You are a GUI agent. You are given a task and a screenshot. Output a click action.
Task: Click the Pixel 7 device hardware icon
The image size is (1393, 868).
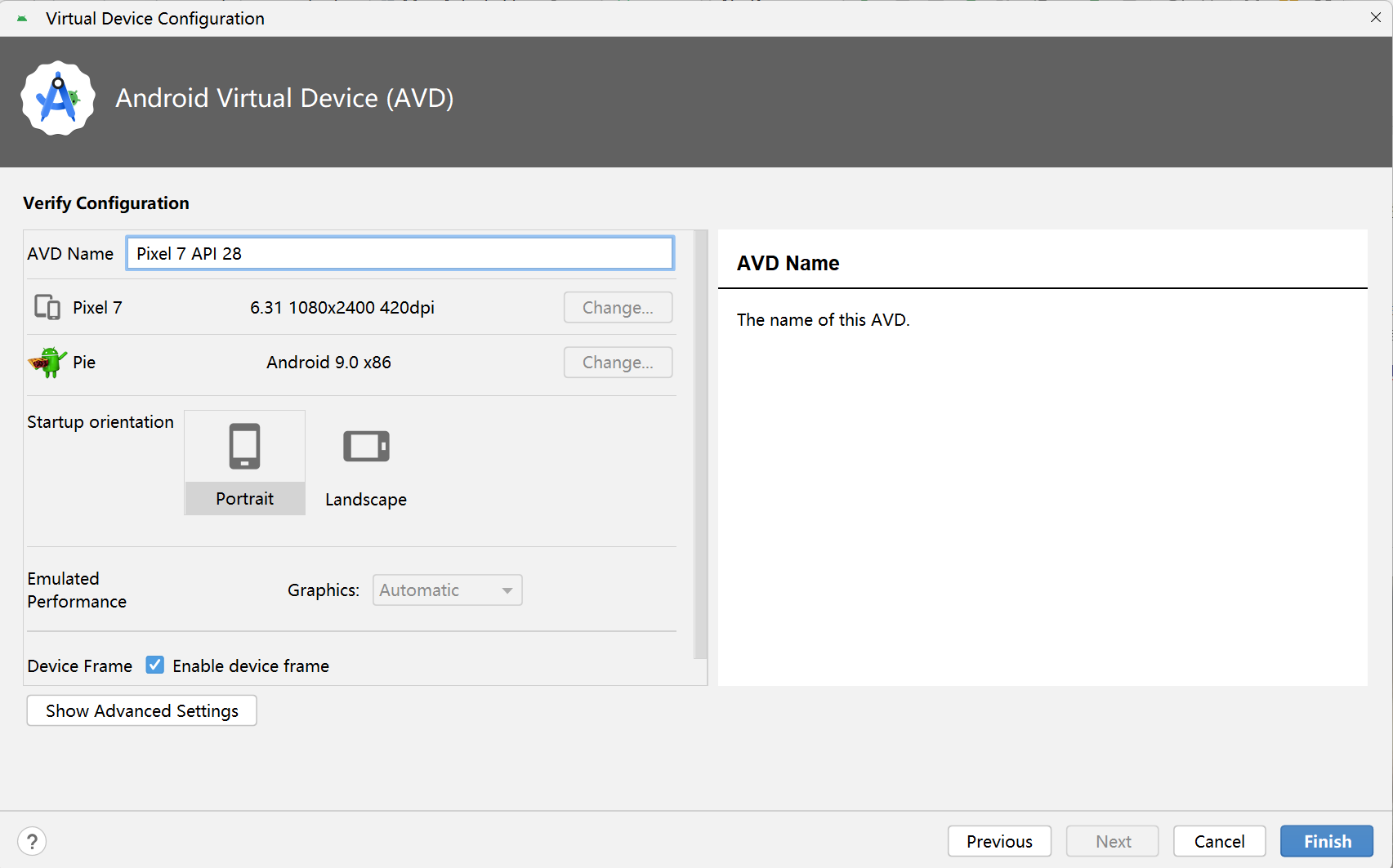47,307
